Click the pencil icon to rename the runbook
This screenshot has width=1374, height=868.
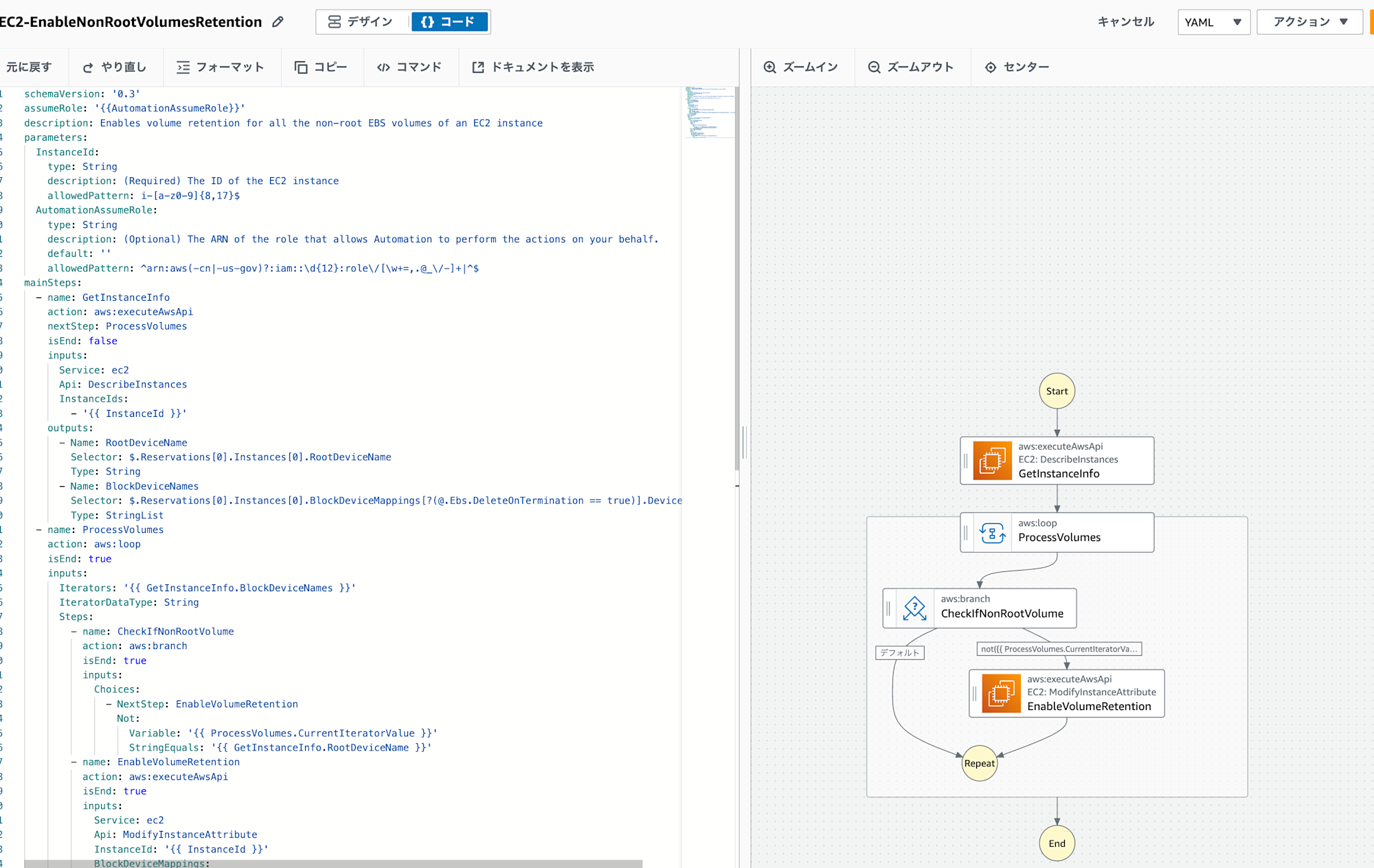point(278,22)
